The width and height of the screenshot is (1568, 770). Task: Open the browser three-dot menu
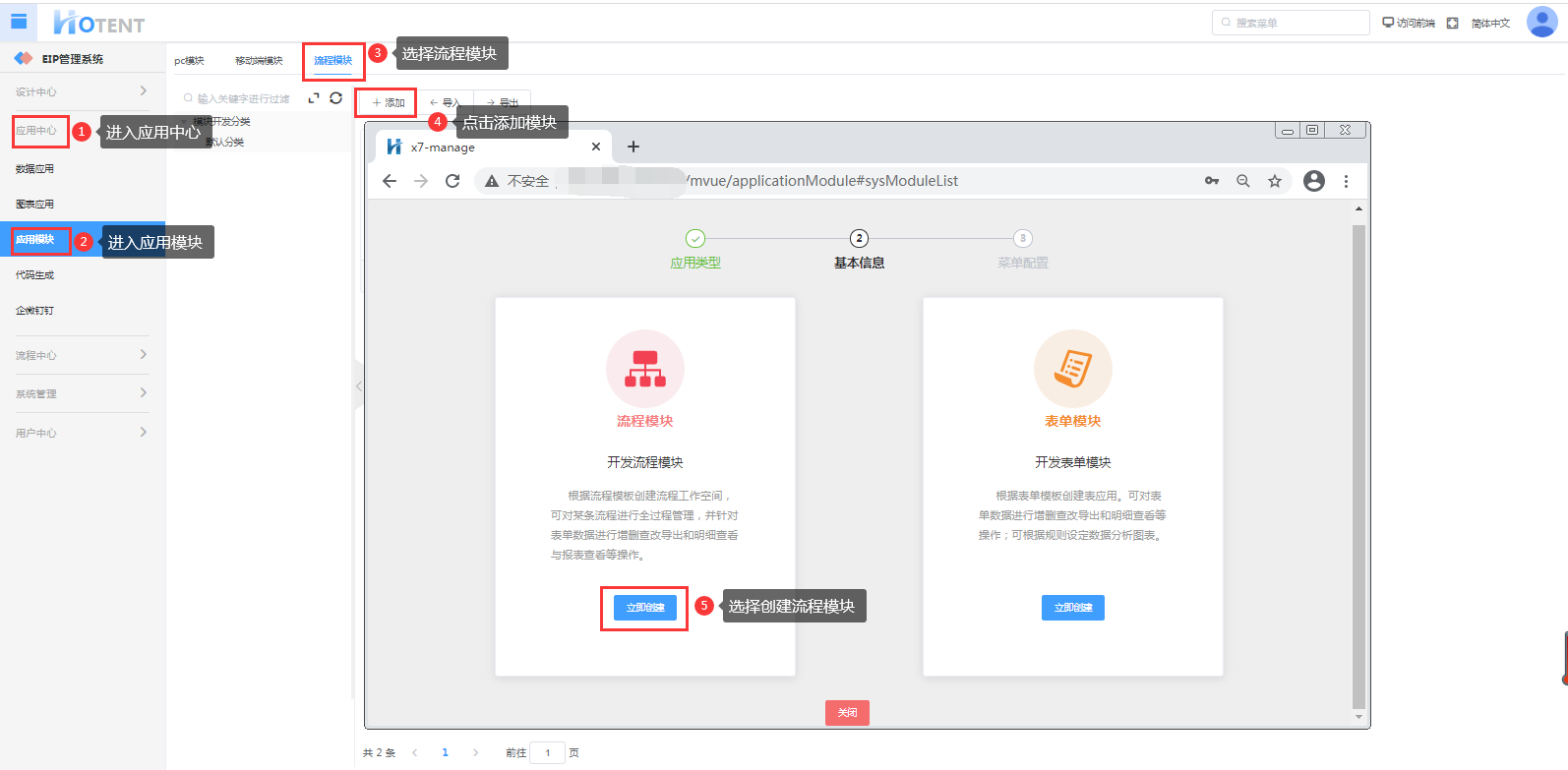[1346, 181]
